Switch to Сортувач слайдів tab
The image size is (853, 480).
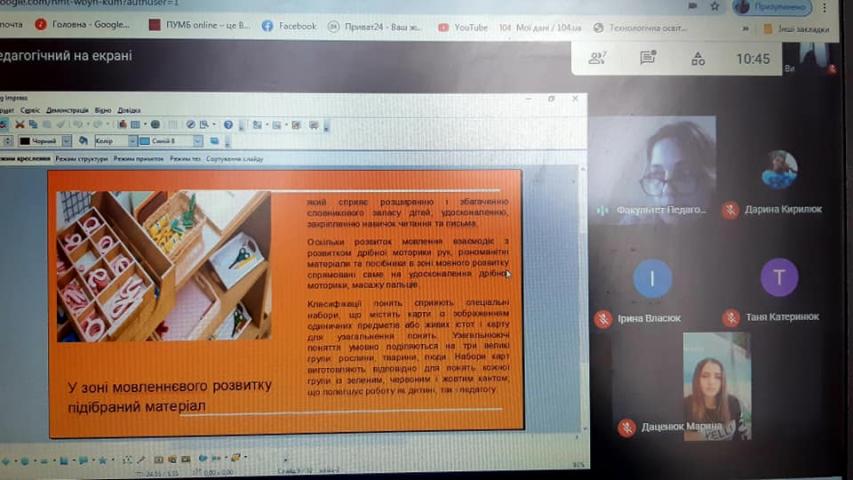click(x=234, y=158)
